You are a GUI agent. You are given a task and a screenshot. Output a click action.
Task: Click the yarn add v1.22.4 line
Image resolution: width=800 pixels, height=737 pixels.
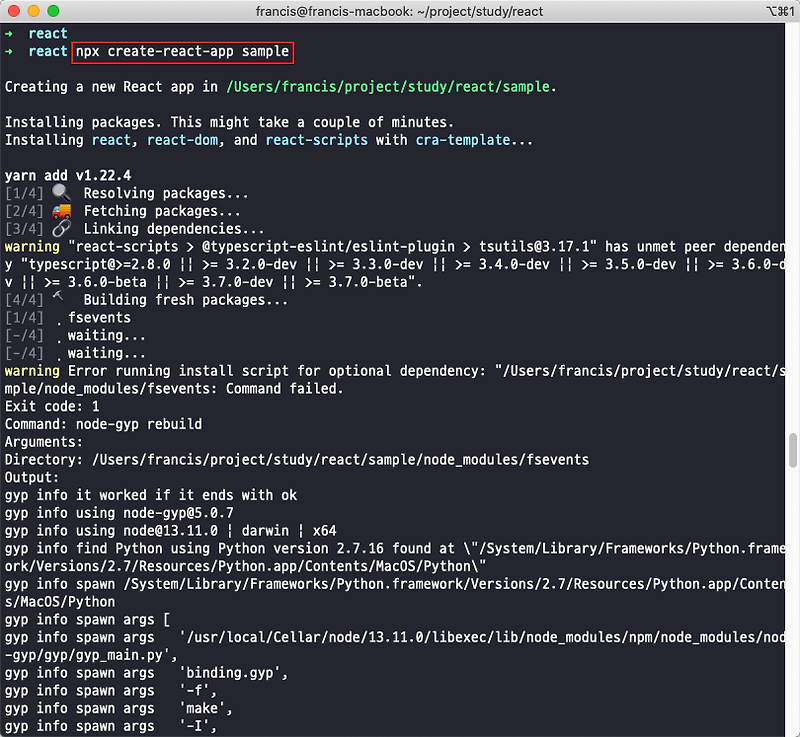[x=68, y=175]
